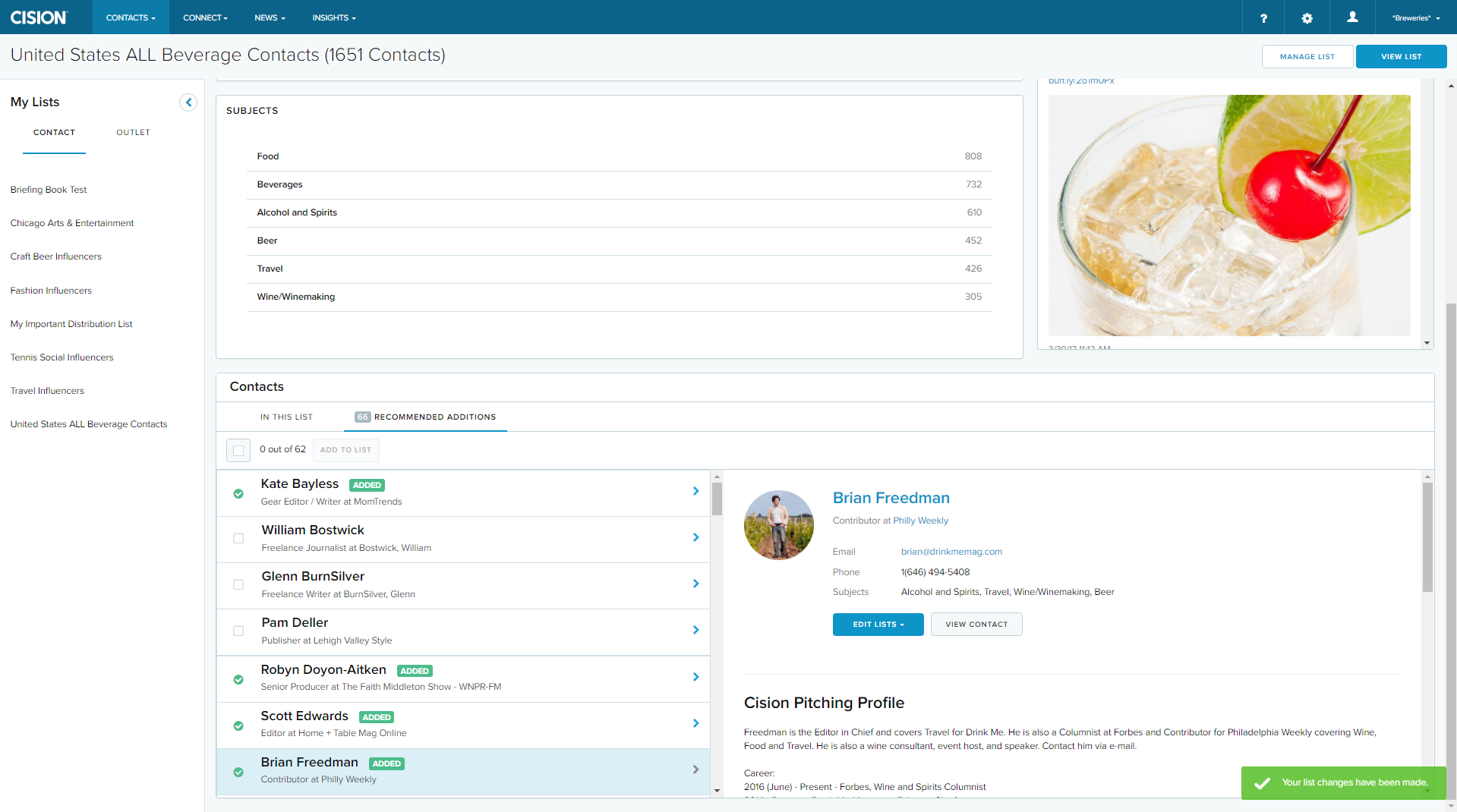The width and height of the screenshot is (1457, 812).
Task: Click the Add To List button
Action: [x=345, y=450]
